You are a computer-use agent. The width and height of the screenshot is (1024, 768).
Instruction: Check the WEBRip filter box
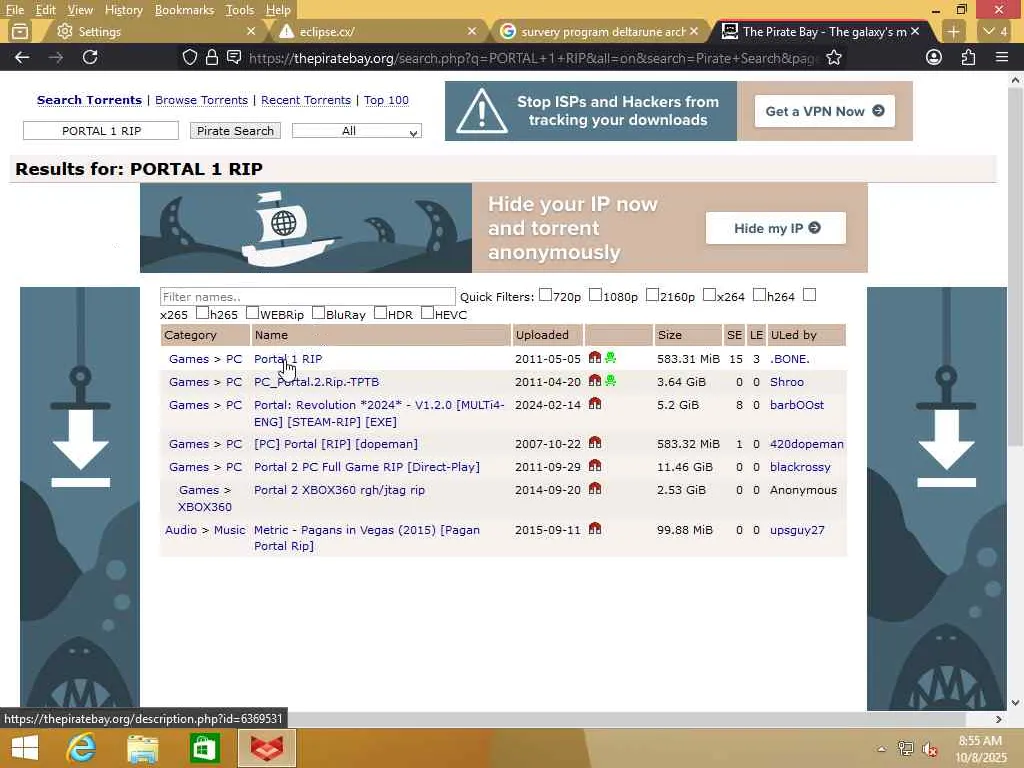point(252,313)
